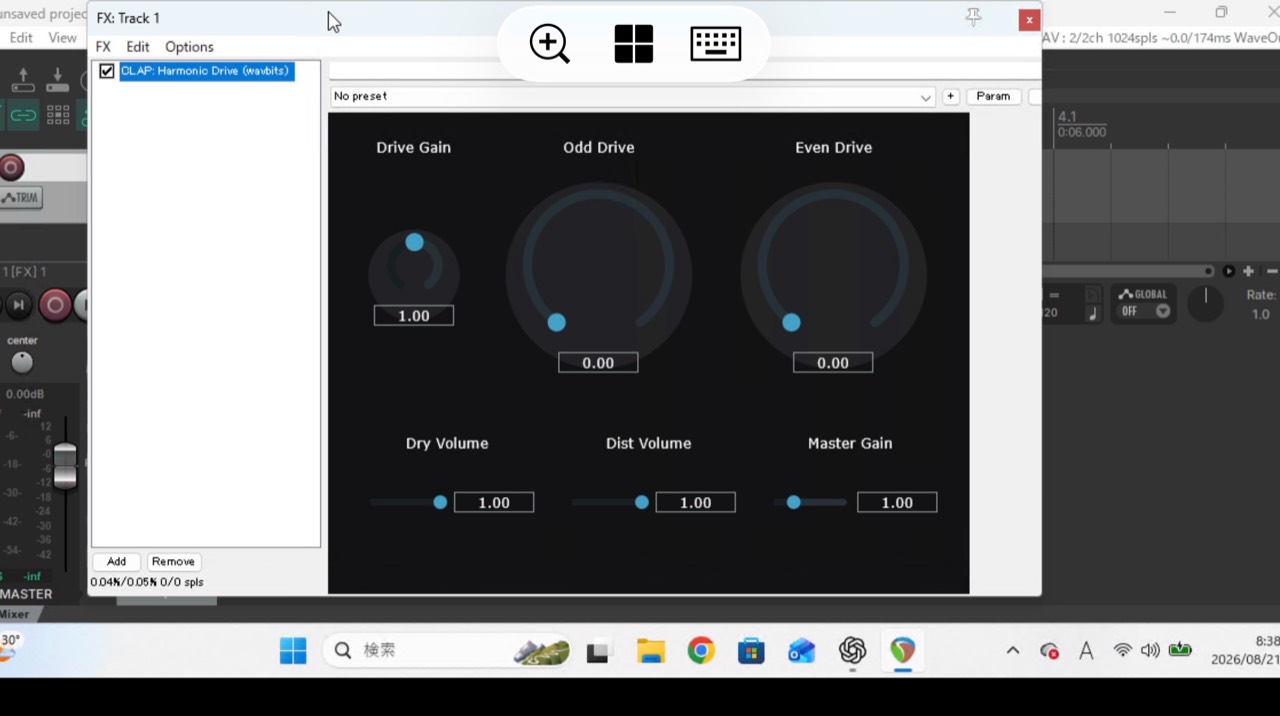Open ChatGPT from the taskbar
Image resolution: width=1280 pixels, height=716 pixels.
[852, 651]
